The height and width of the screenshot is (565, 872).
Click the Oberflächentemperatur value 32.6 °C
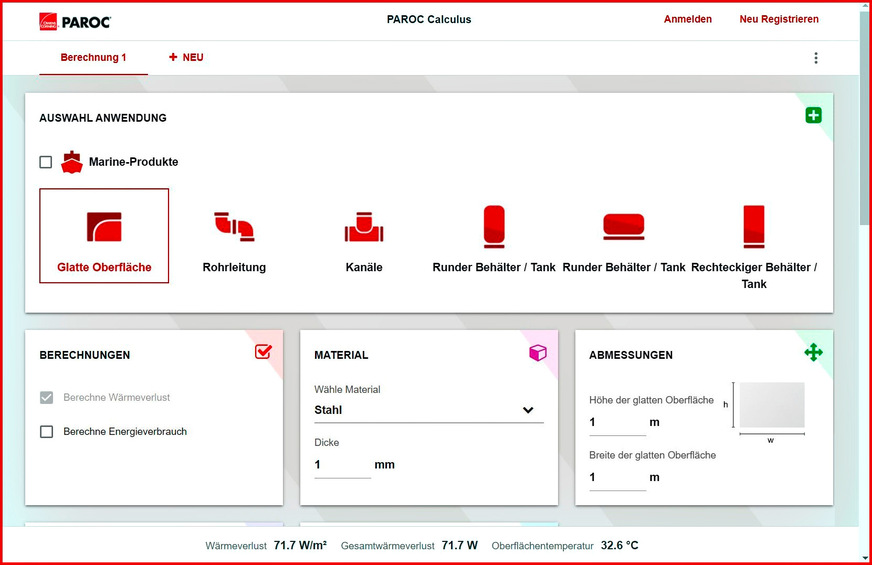[620, 546]
